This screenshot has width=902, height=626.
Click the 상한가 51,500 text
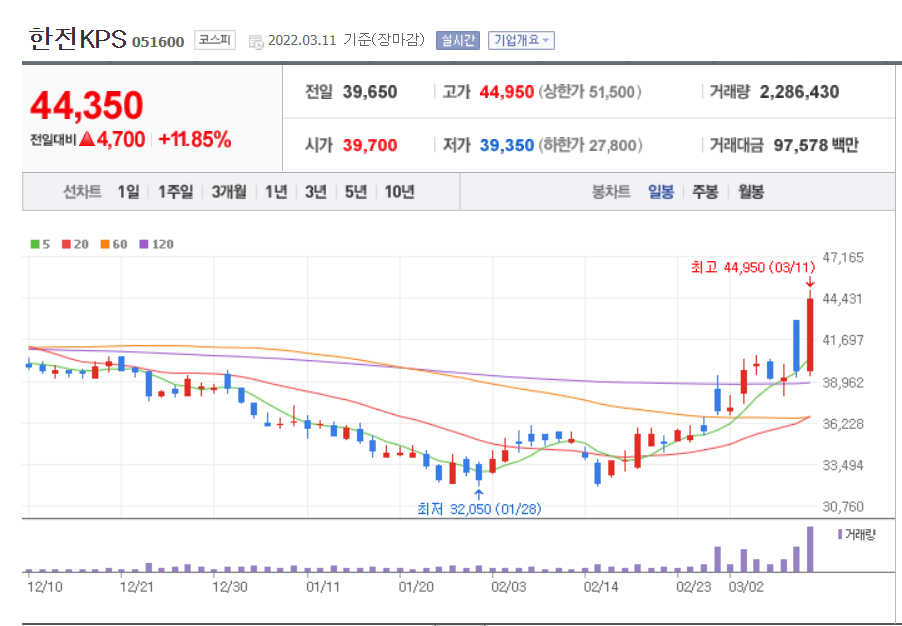(590, 92)
